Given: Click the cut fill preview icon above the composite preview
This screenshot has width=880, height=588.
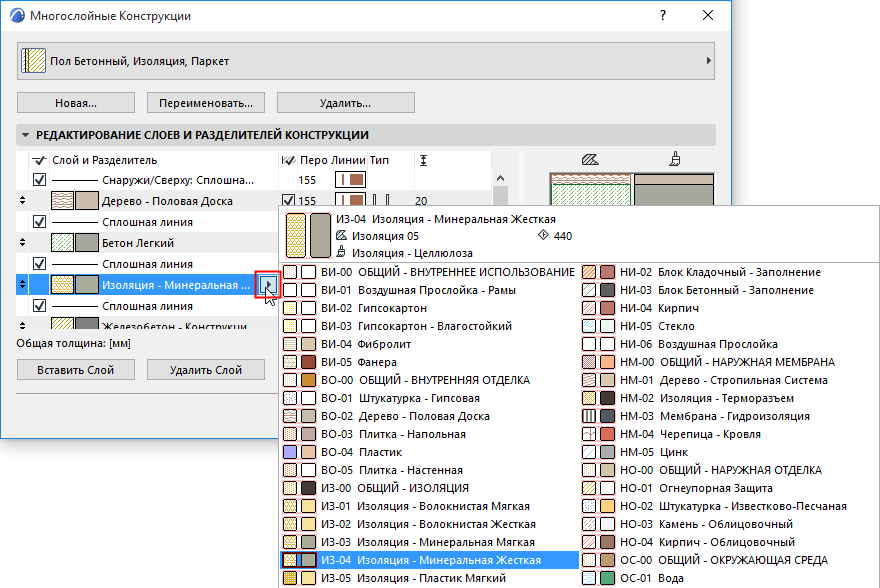Looking at the screenshot, I should click(590, 159).
